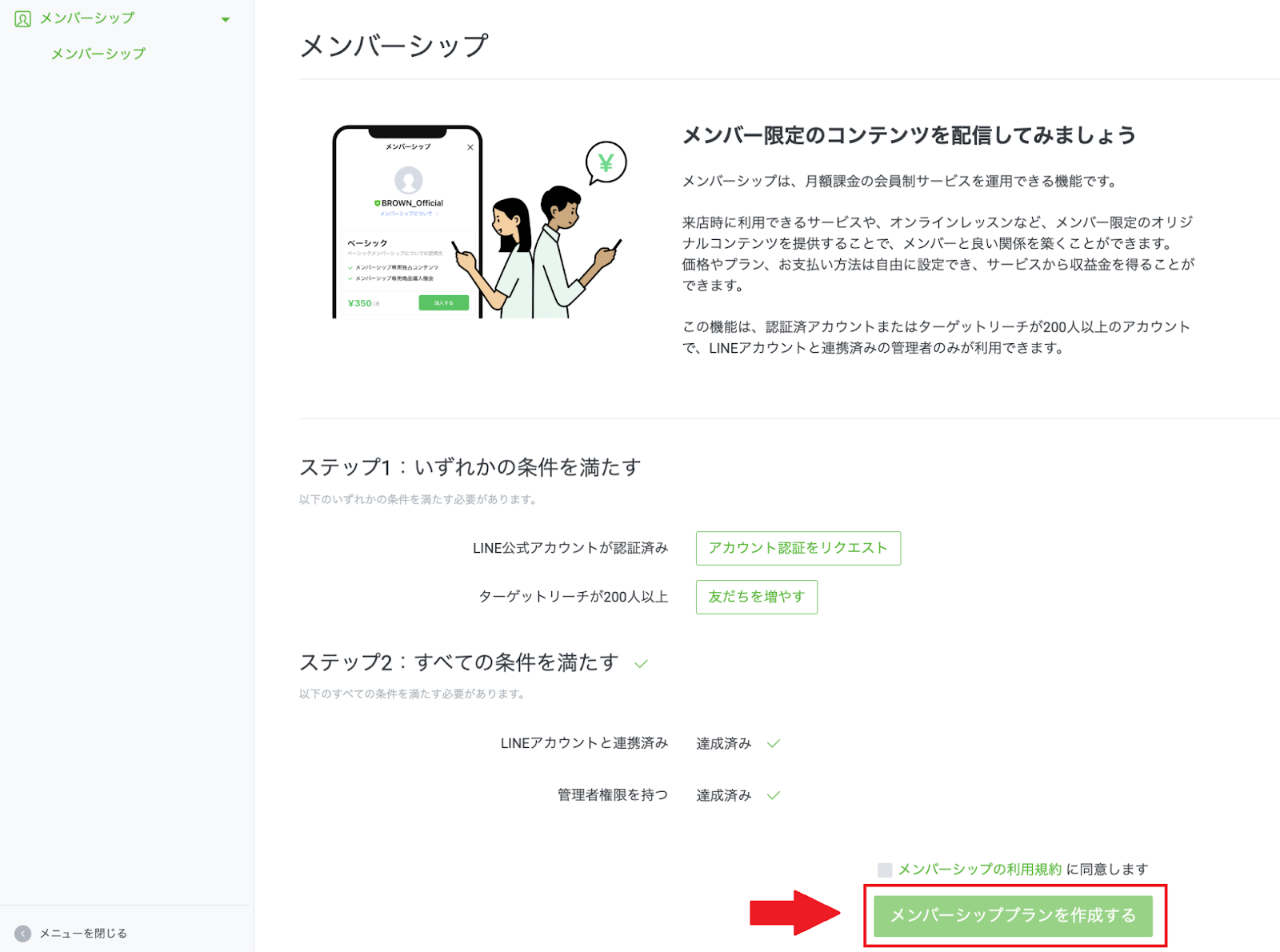Click heading メンバー限定のコンテンツを配信してみましょう
Image resolution: width=1280 pixels, height=952 pixels.
click(x=909, y=135)
